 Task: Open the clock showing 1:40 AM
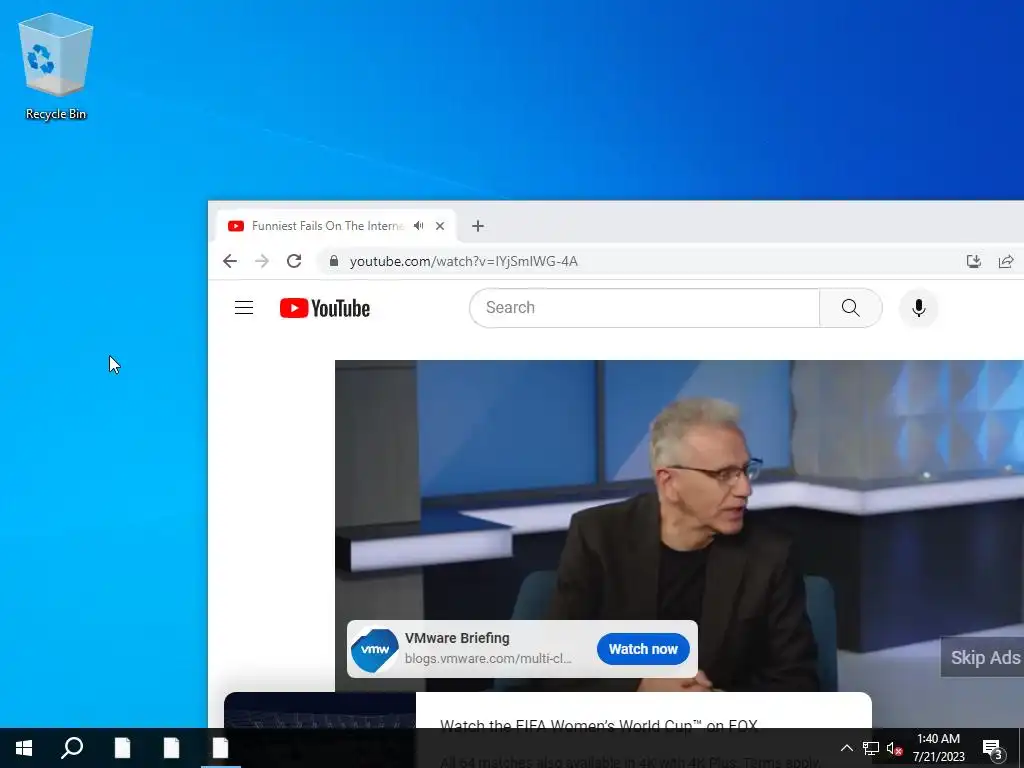pos(938,748)
